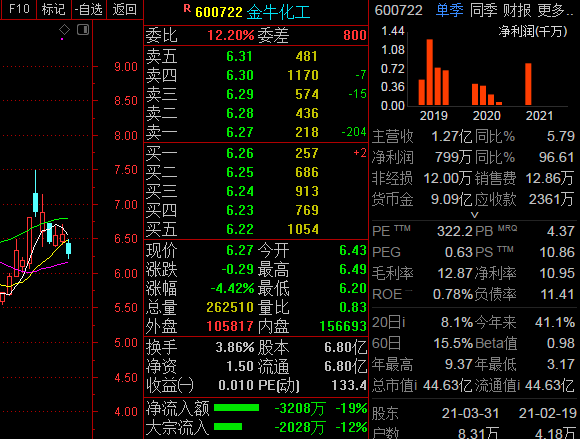
Task: Click the 返回 (return) button
Action: click(124, 9)
